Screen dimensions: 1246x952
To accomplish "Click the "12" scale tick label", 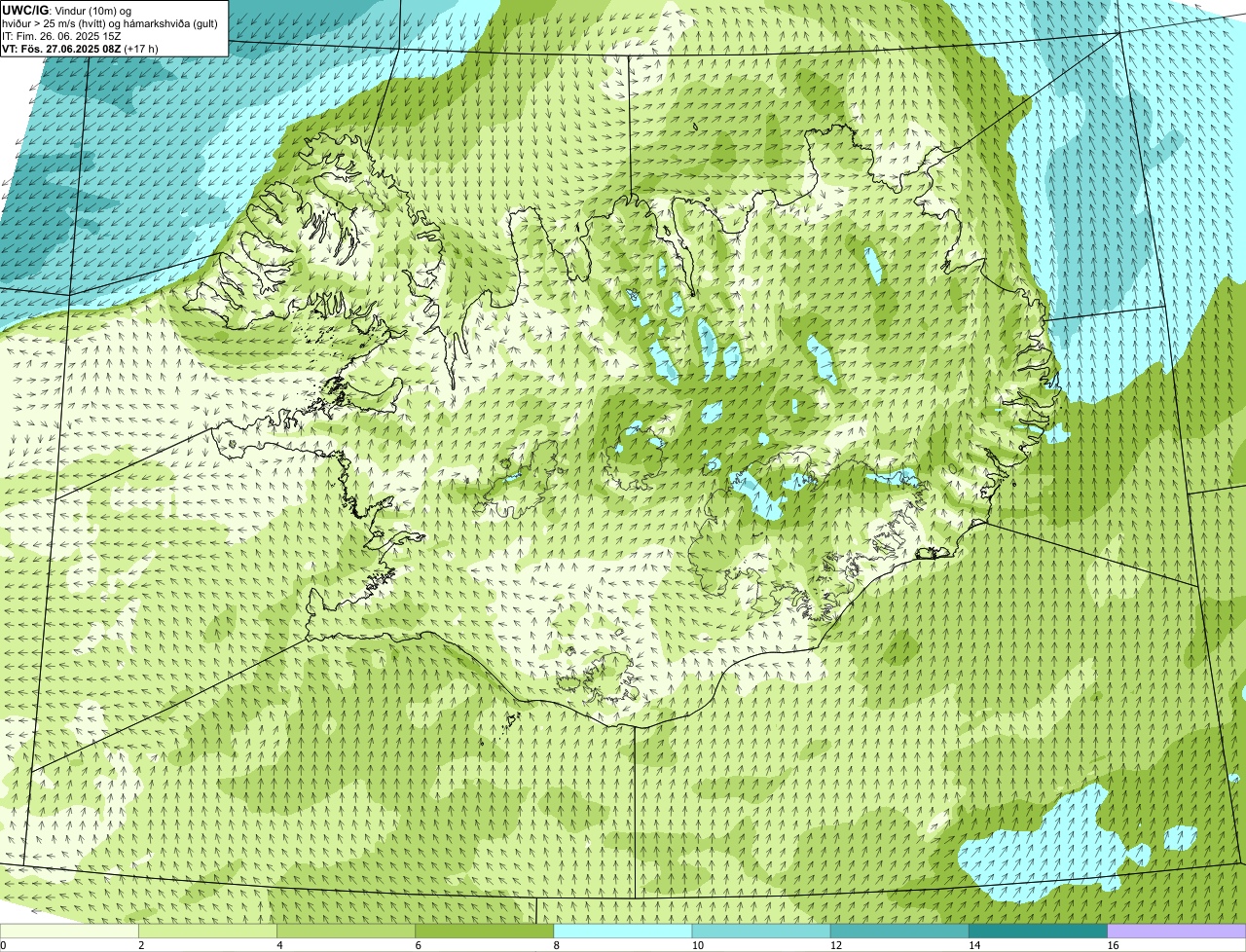I will pos(835,945).
